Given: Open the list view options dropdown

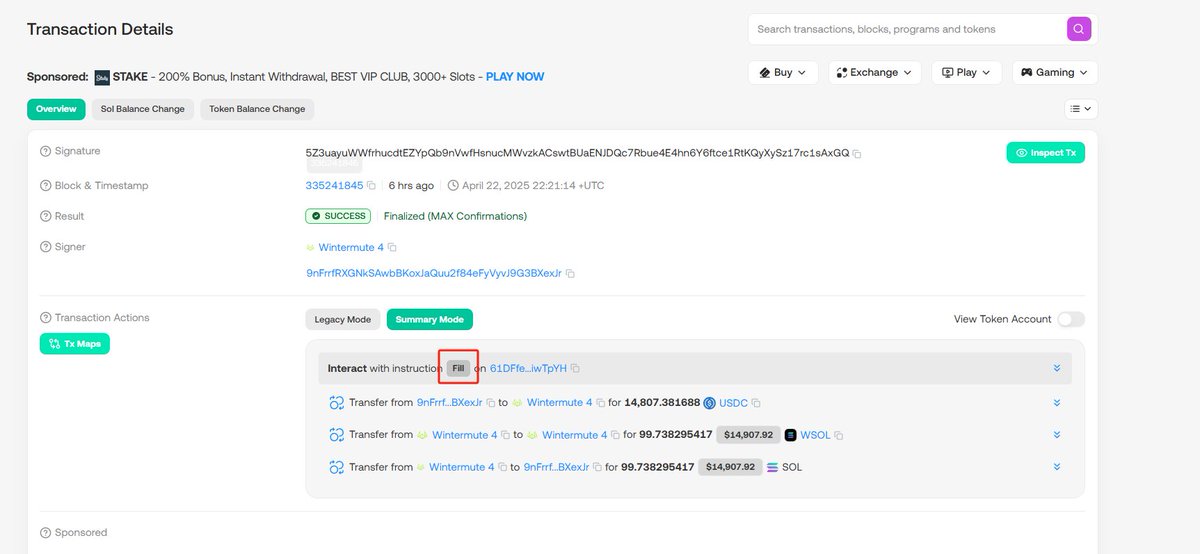Looking at the screenshot, I should (1080, 108).
